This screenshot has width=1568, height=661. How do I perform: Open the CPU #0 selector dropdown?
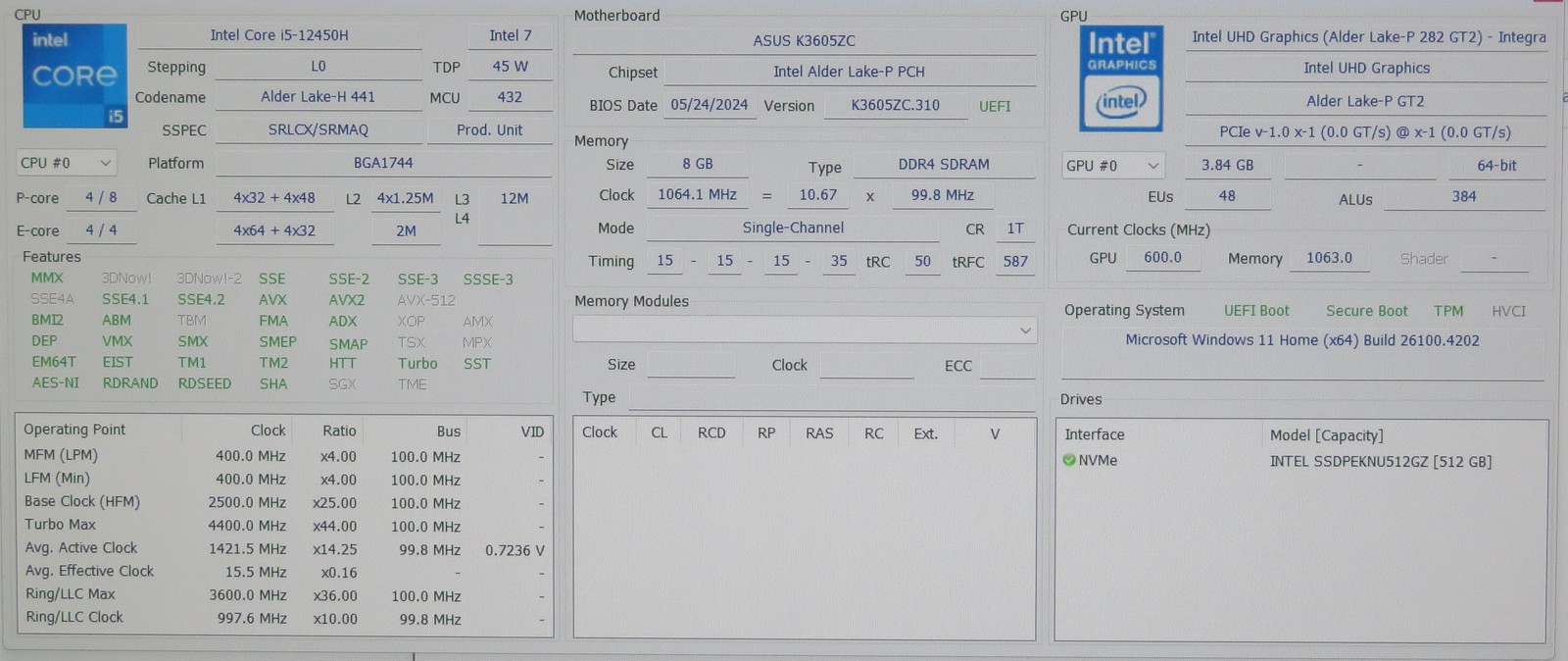(x=67, y=163)
